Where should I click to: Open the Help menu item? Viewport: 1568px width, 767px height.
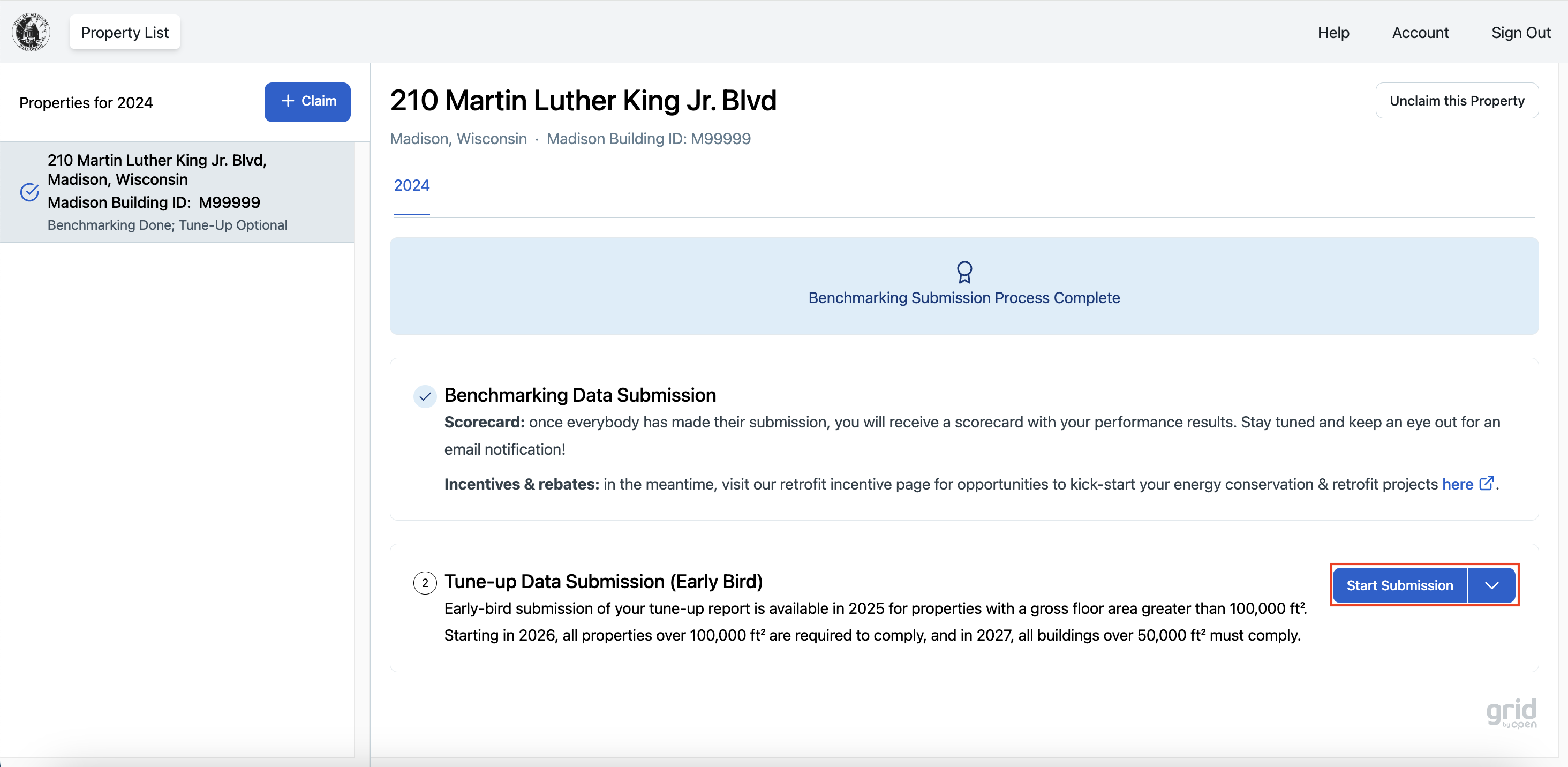1332,32
